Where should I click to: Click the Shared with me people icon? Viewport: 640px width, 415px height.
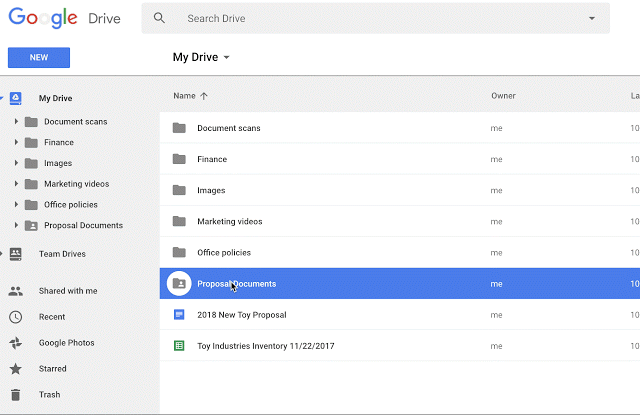coord(15,291)
